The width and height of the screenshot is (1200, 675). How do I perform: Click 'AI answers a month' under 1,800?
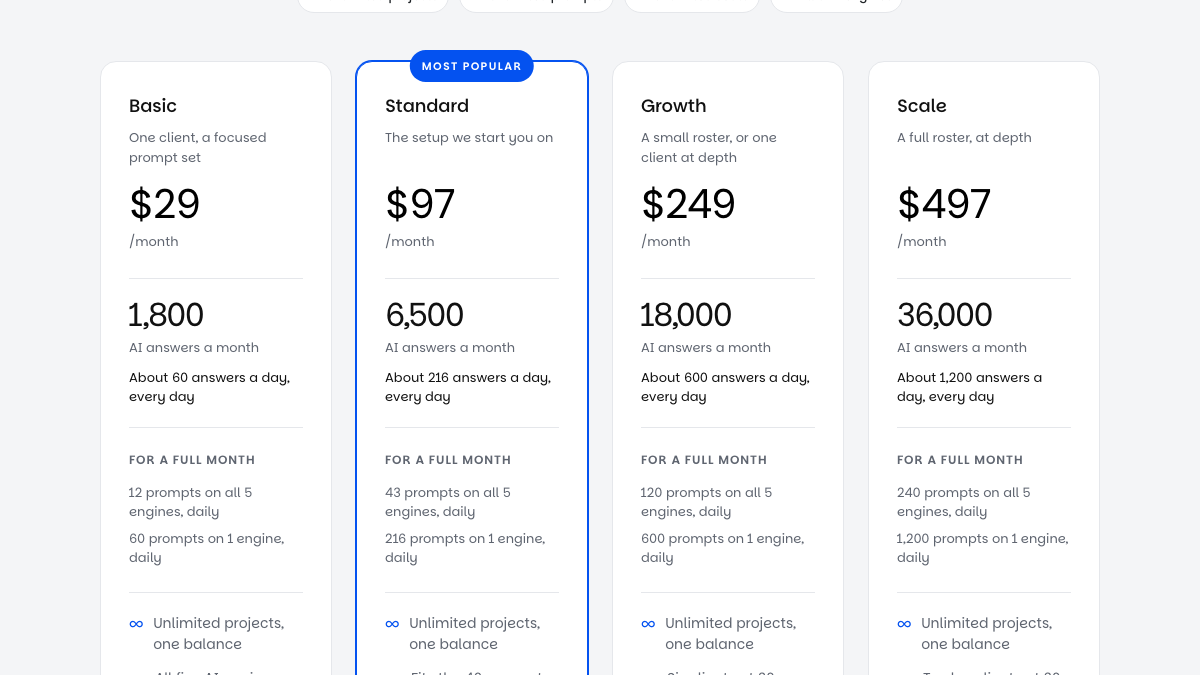(x=194, y=348)
